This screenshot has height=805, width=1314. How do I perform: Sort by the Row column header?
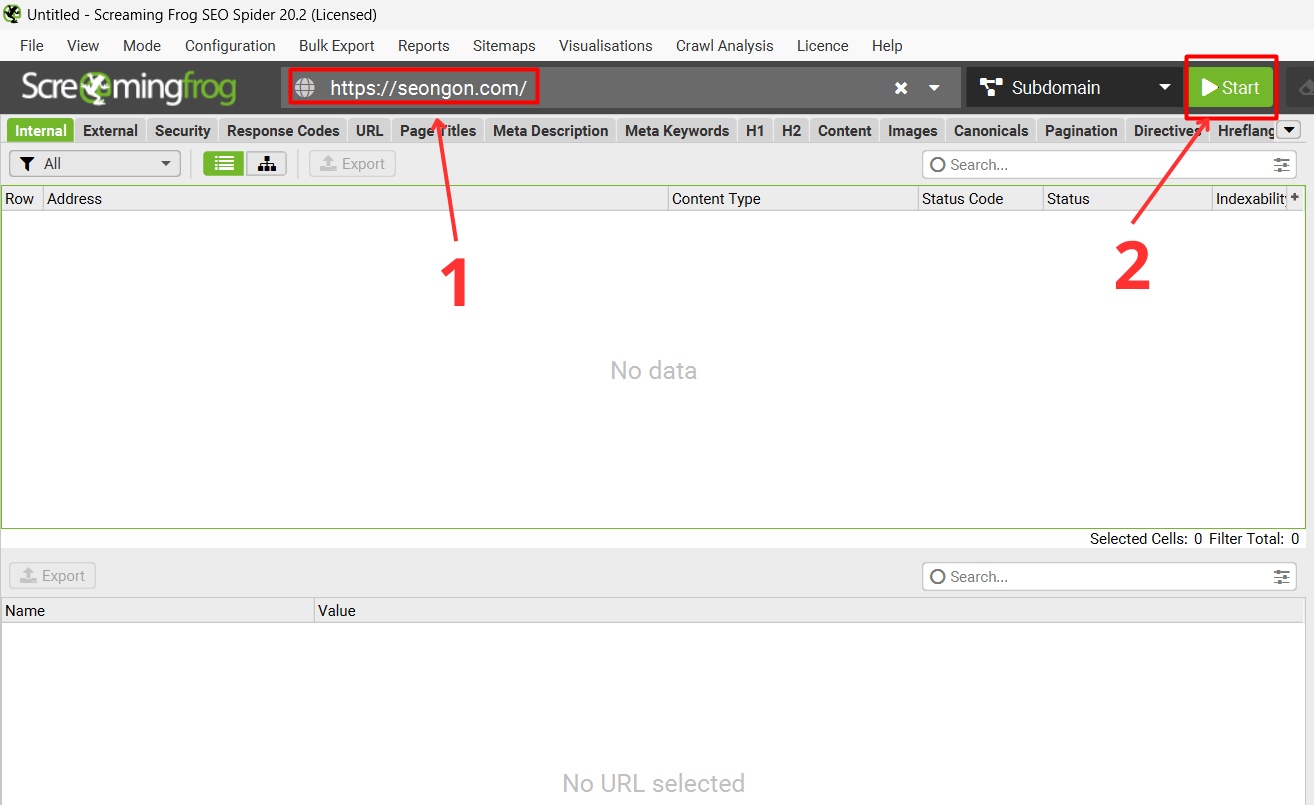point(22,199)
